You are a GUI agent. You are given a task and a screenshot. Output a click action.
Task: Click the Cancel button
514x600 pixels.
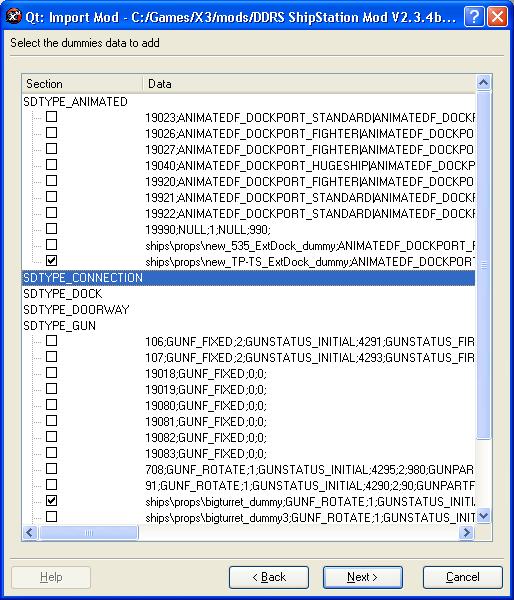(463, 577)
